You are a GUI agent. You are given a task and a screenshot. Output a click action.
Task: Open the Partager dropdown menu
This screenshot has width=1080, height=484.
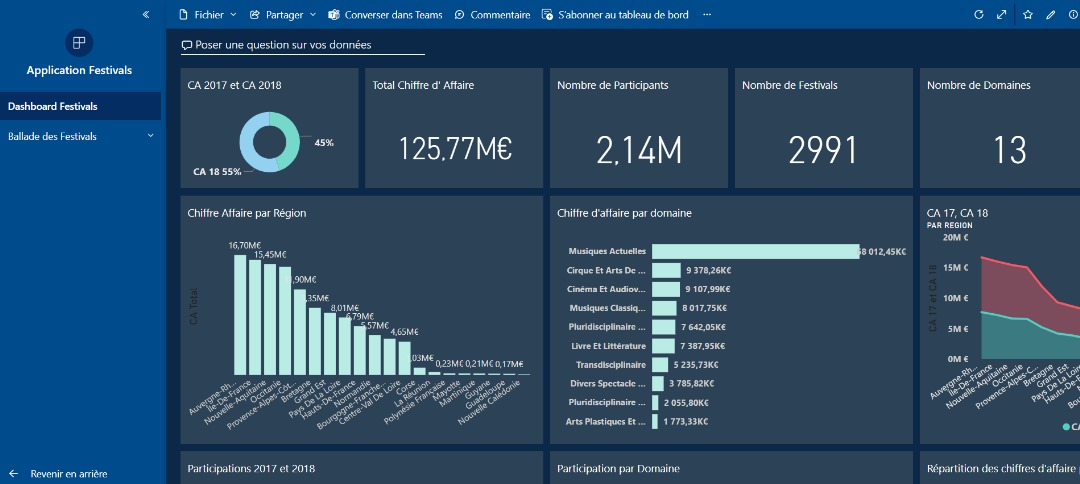coord(283,15)
